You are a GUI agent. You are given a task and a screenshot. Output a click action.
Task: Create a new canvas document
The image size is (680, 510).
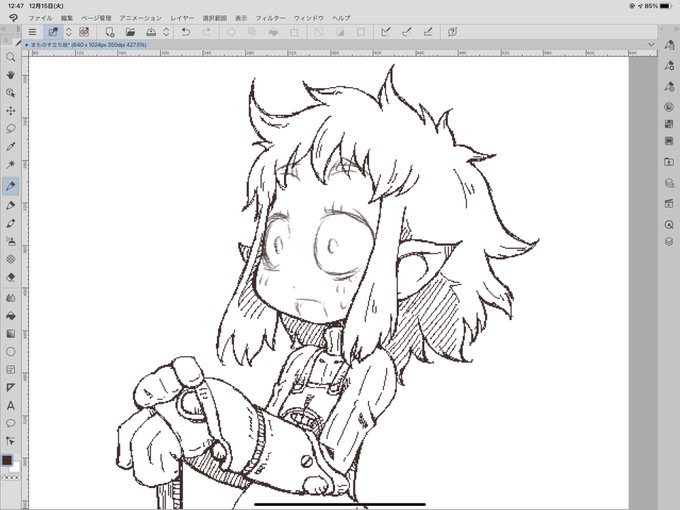(109, 32)
